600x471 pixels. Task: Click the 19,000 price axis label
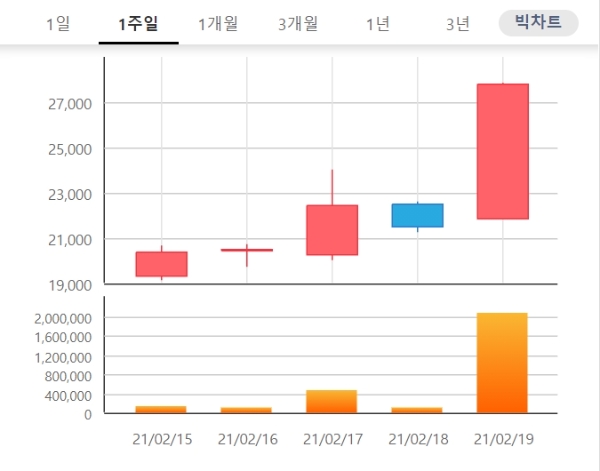click(70, 285)
